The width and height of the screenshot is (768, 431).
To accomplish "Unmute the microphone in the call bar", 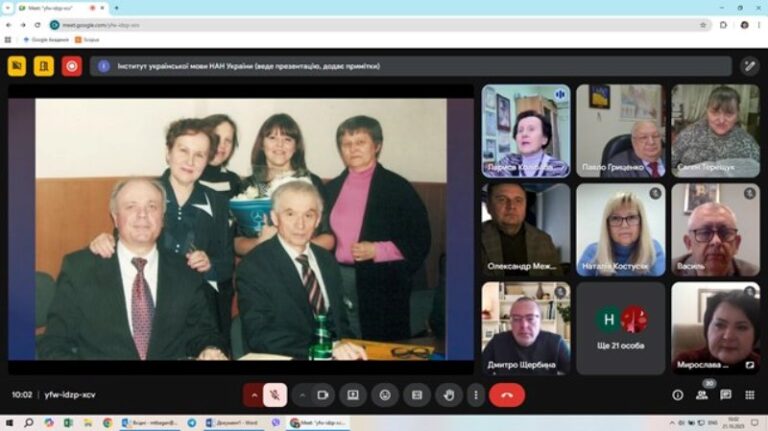I will click(275, 395).
